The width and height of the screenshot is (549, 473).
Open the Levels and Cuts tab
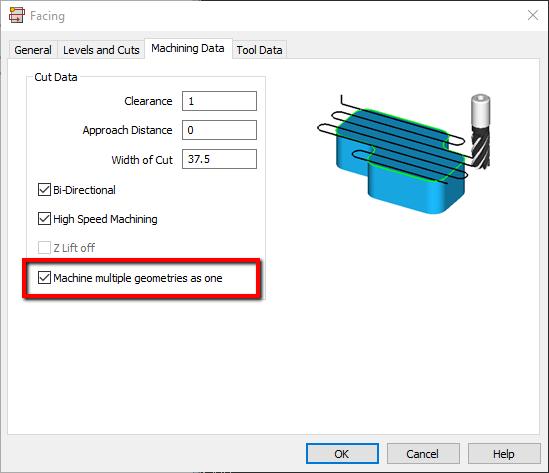[x=101, y=50]
